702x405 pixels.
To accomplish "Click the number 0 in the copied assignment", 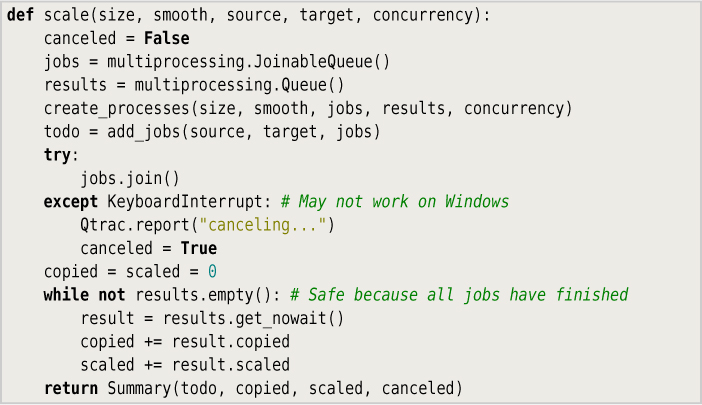I will 212,271.
